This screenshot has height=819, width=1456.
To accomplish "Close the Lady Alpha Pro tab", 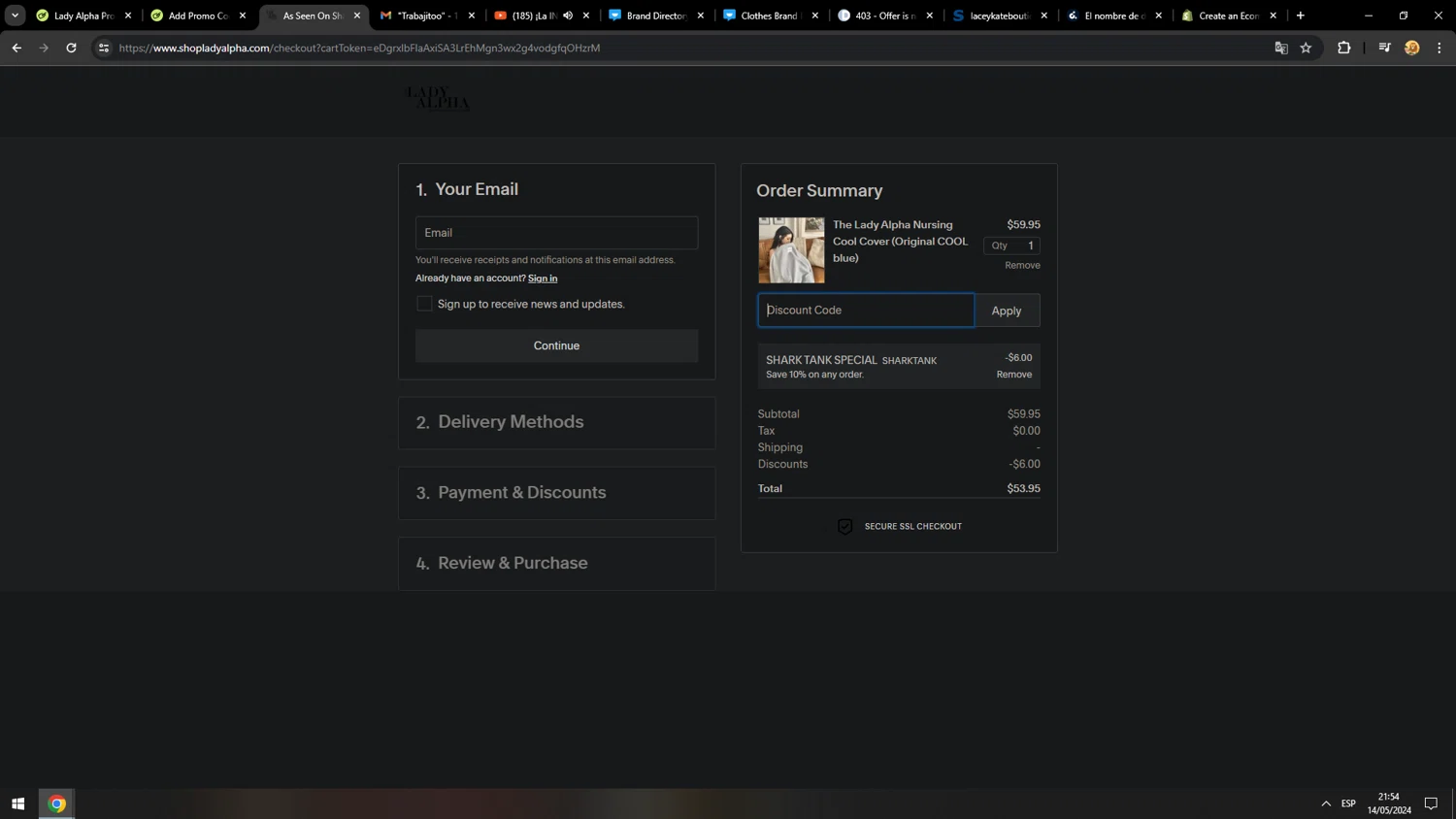I will [x=128, y=16].
